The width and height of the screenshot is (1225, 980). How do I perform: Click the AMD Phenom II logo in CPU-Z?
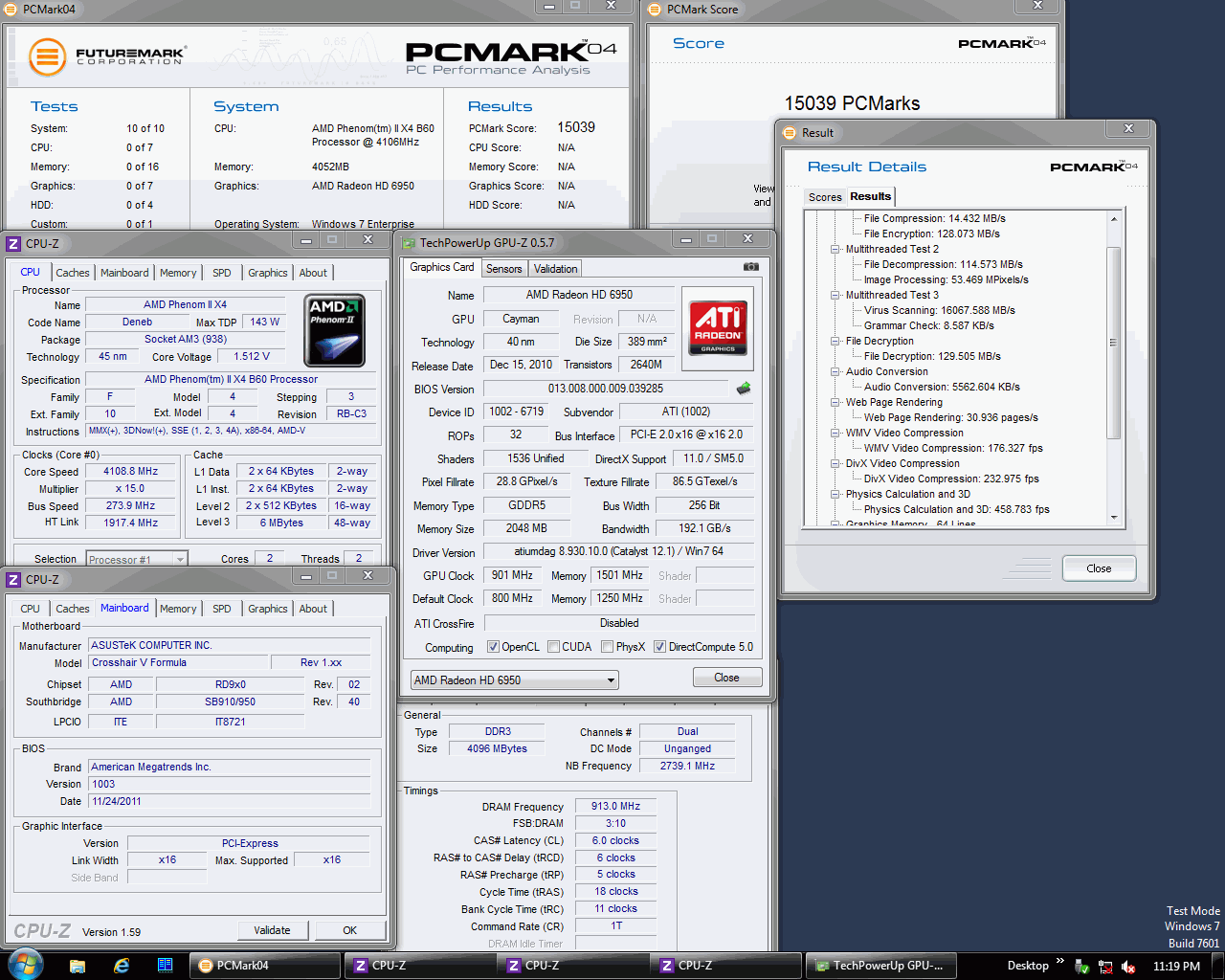[334, 330]
